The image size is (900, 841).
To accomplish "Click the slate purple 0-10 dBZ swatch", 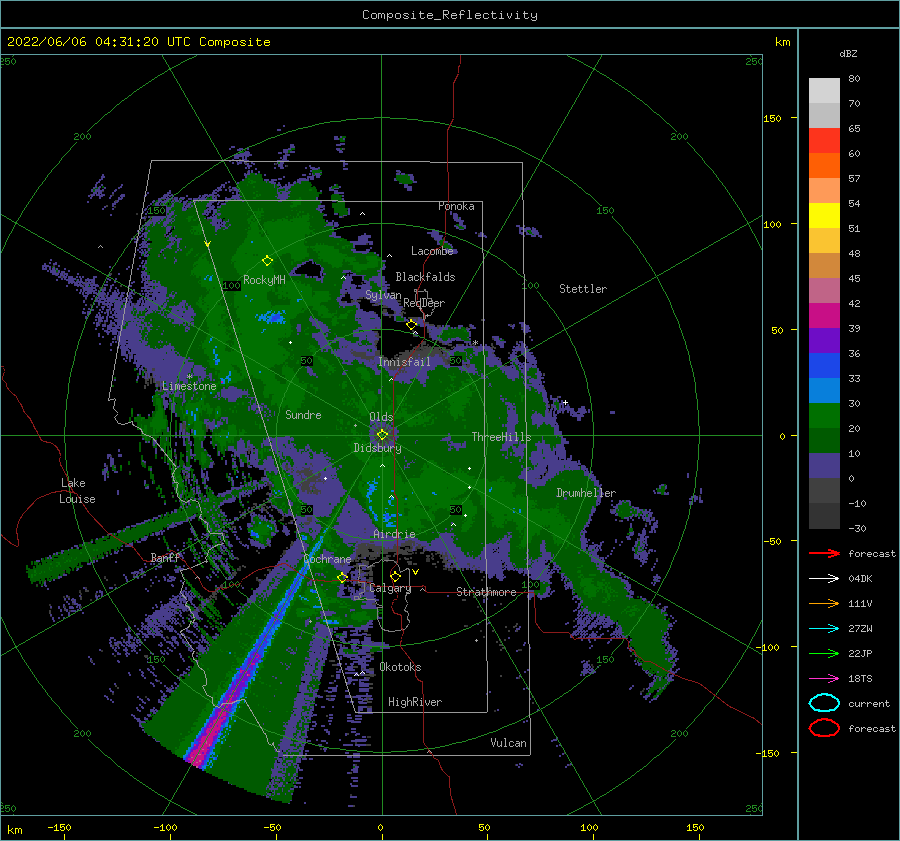I will 824,466.
